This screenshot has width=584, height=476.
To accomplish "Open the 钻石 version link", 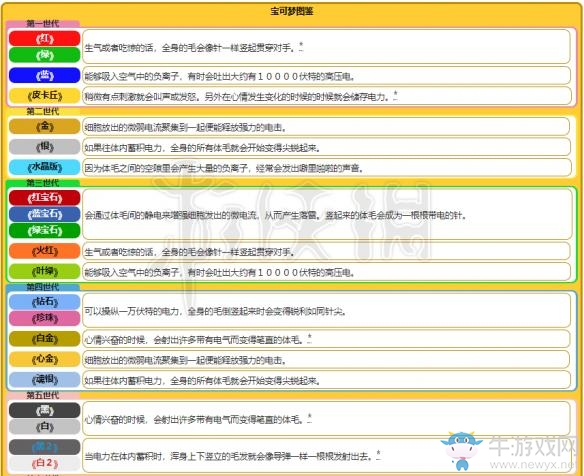I will tap(45, 302).
